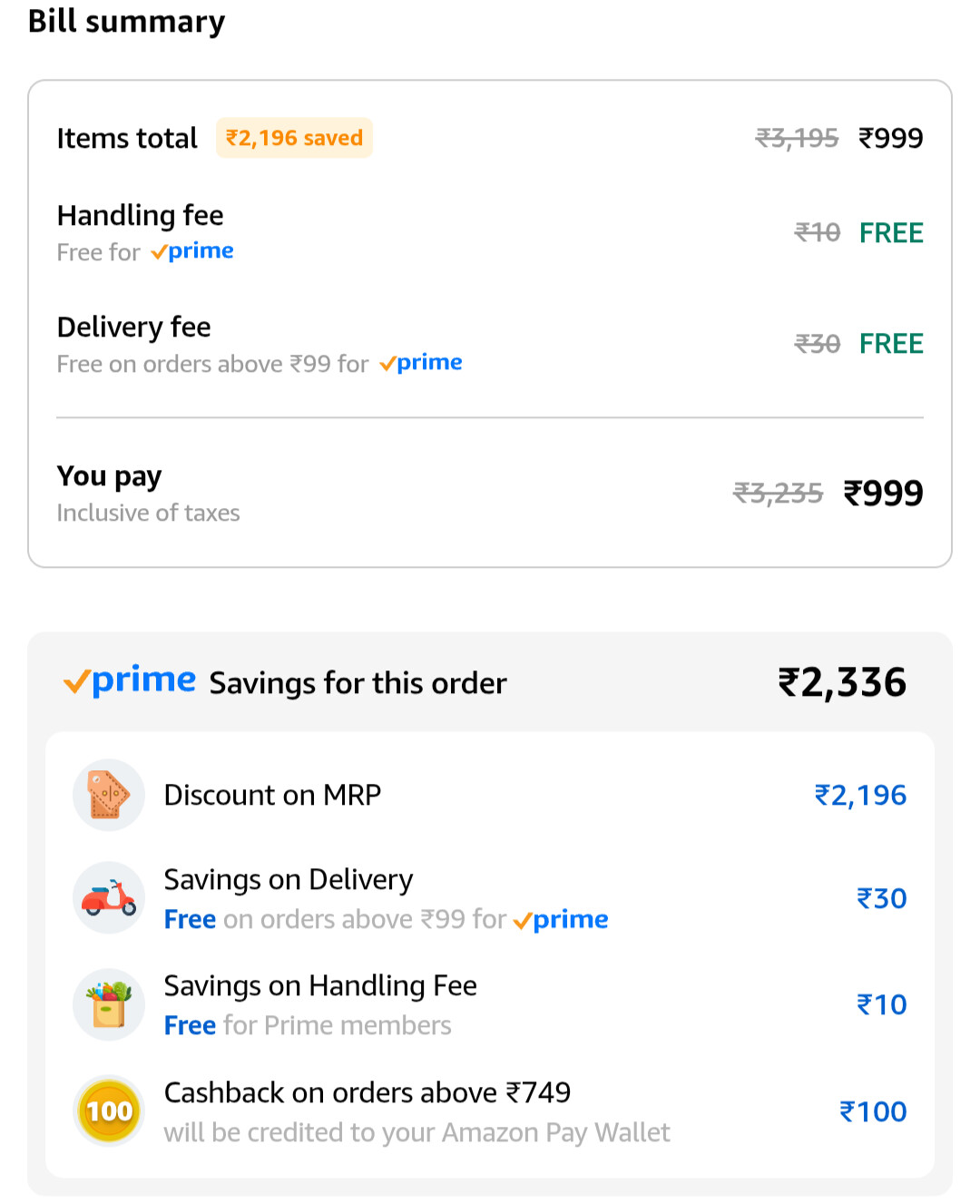Viewport: 980px width, 1204px height.
Task: Select the Savings on Delivery label
Action: coord(289,879)
